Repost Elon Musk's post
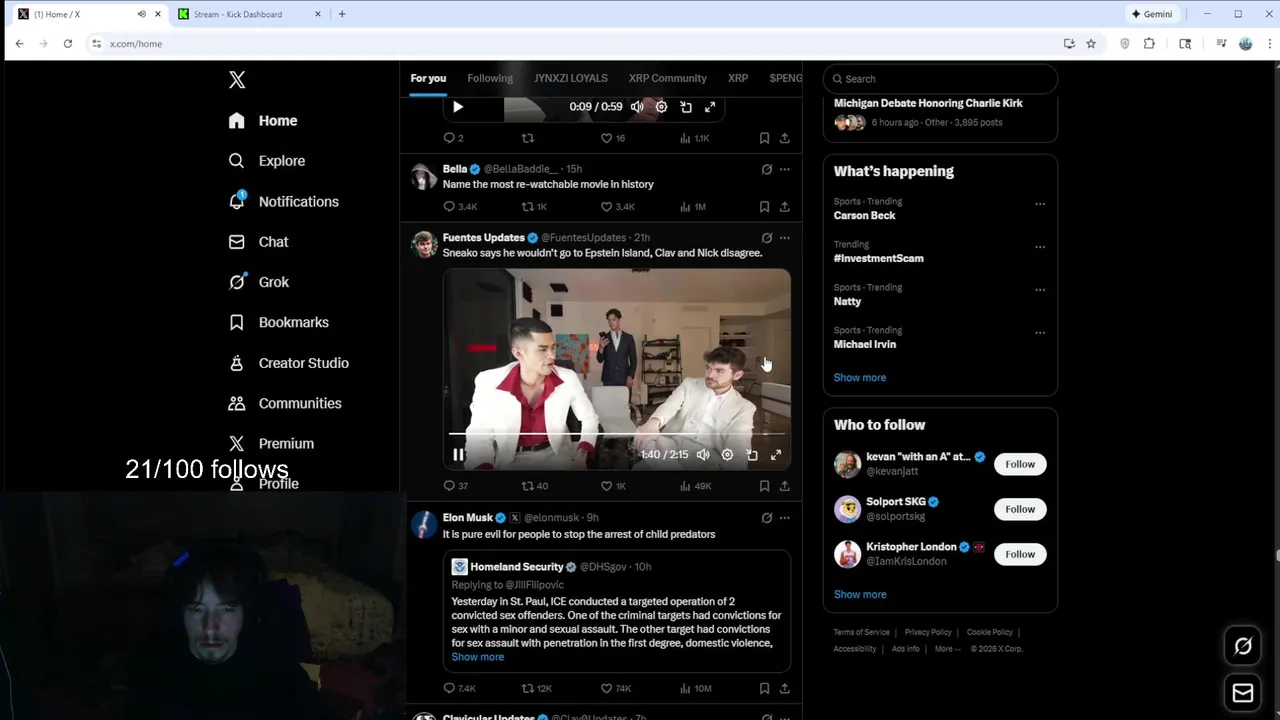 click(536, 689)
